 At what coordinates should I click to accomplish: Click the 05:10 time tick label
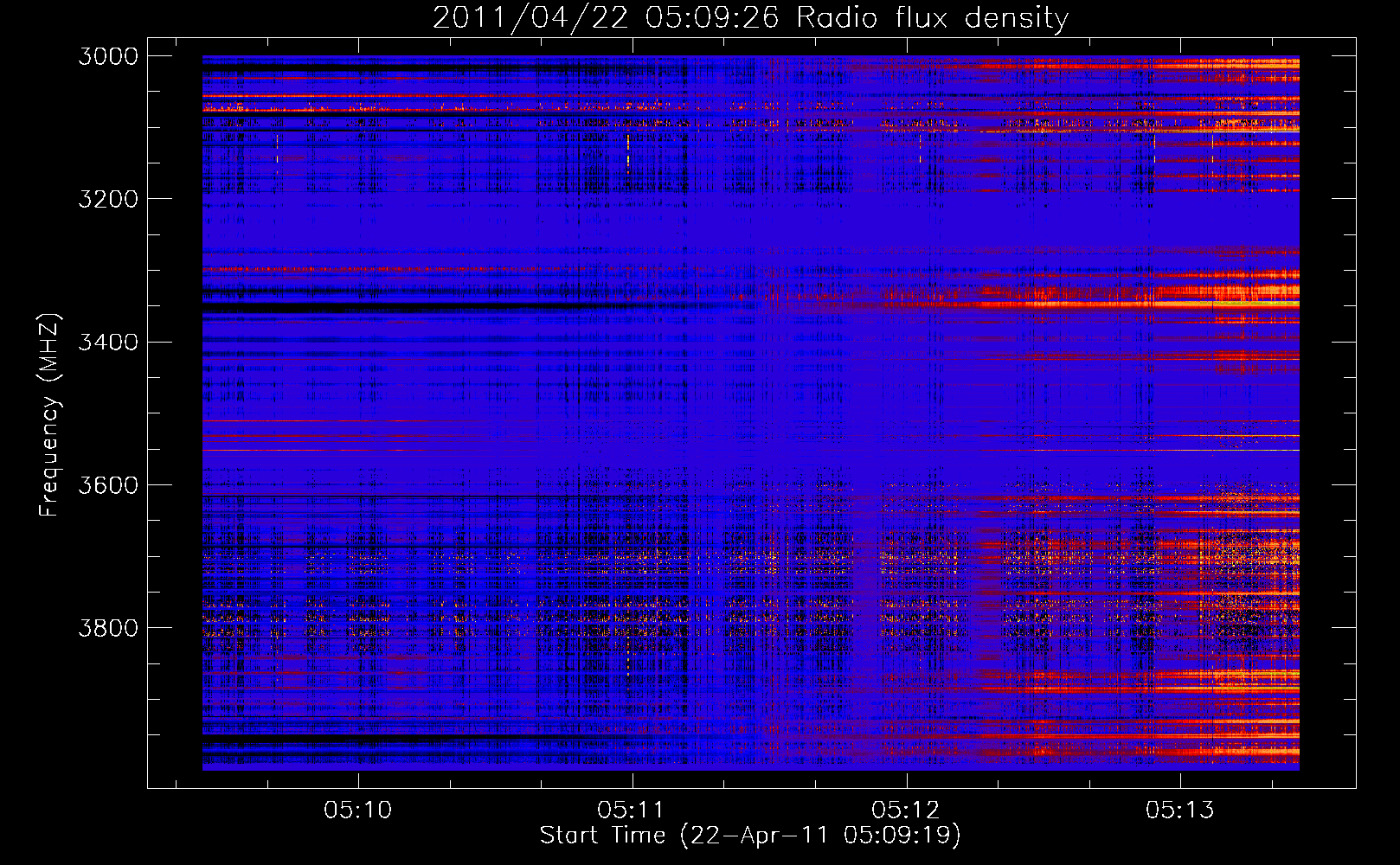(x=358, y=810)
